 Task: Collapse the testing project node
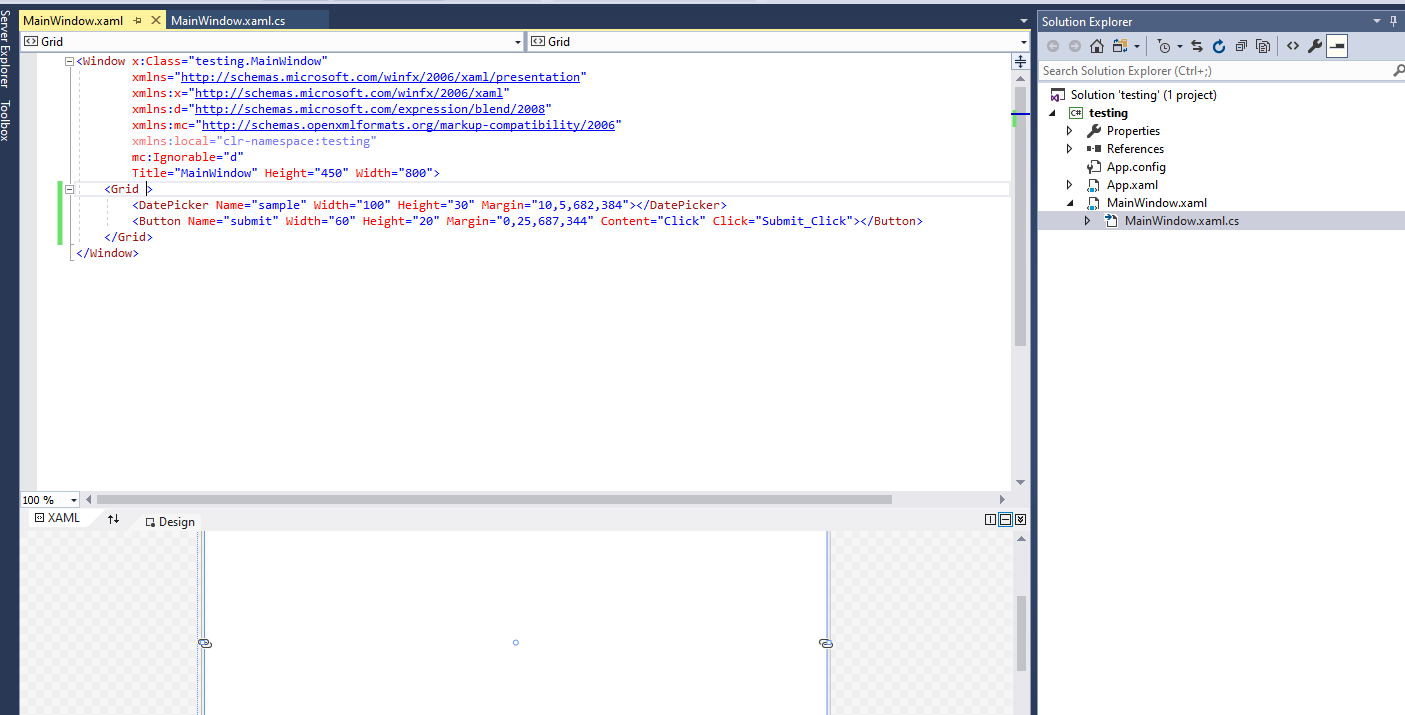click(x=1052, y=112)
